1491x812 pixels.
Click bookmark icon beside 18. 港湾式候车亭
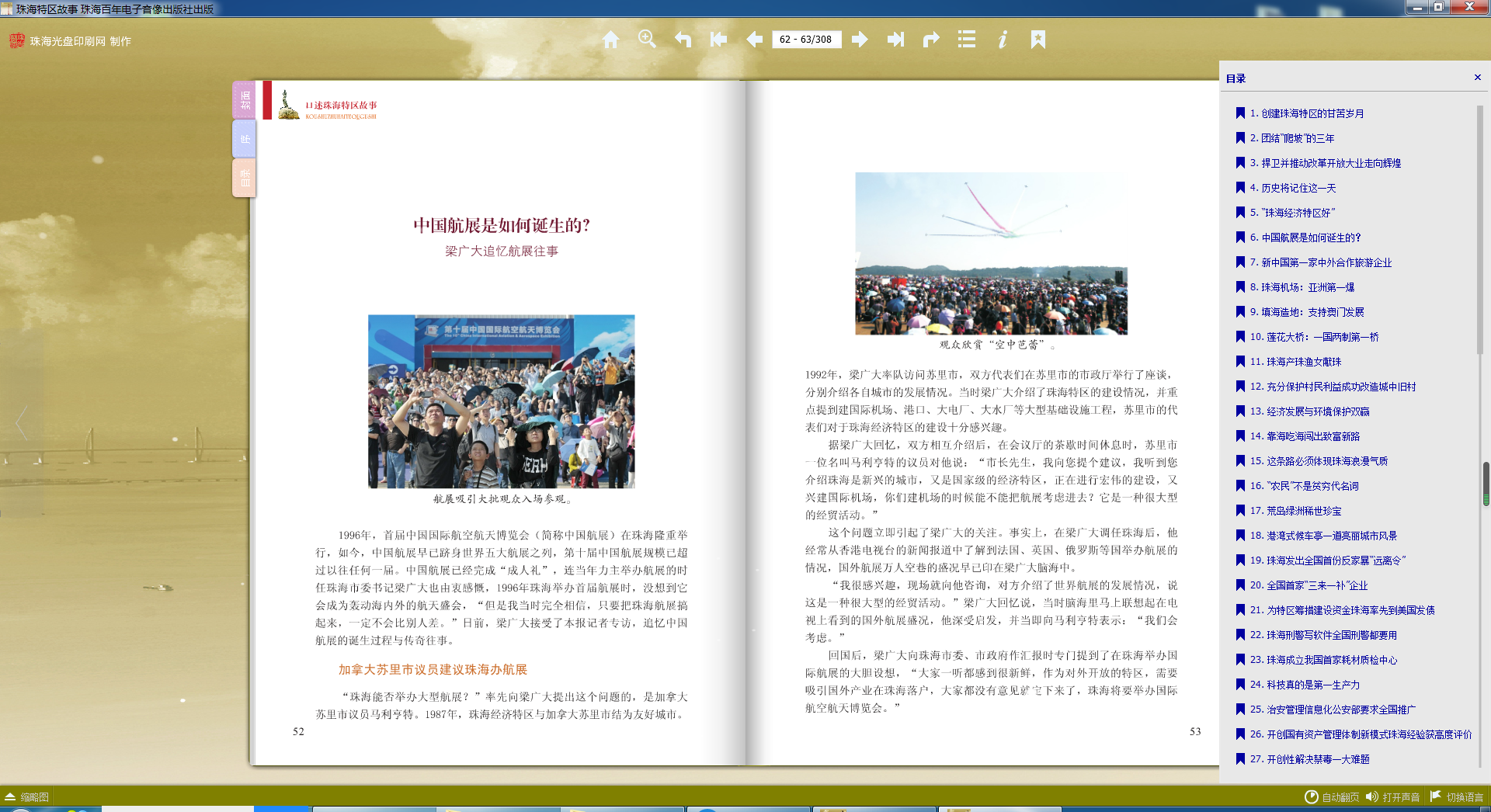(1240, 536)
